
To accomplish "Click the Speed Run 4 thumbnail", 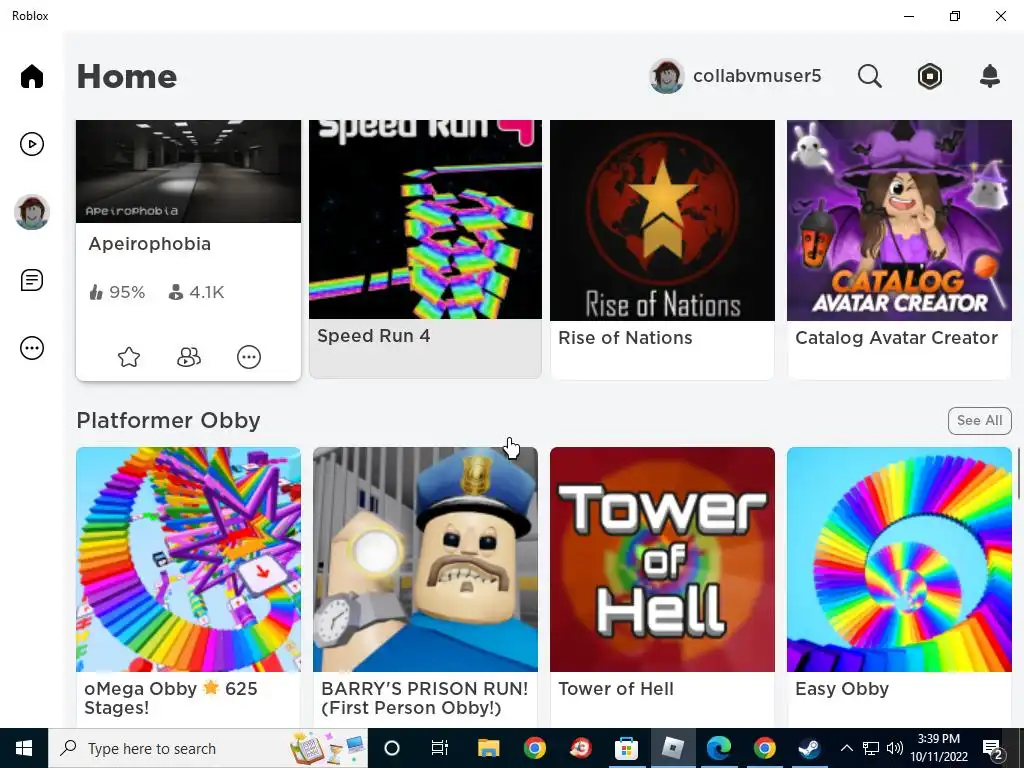I will pos(425,219).
